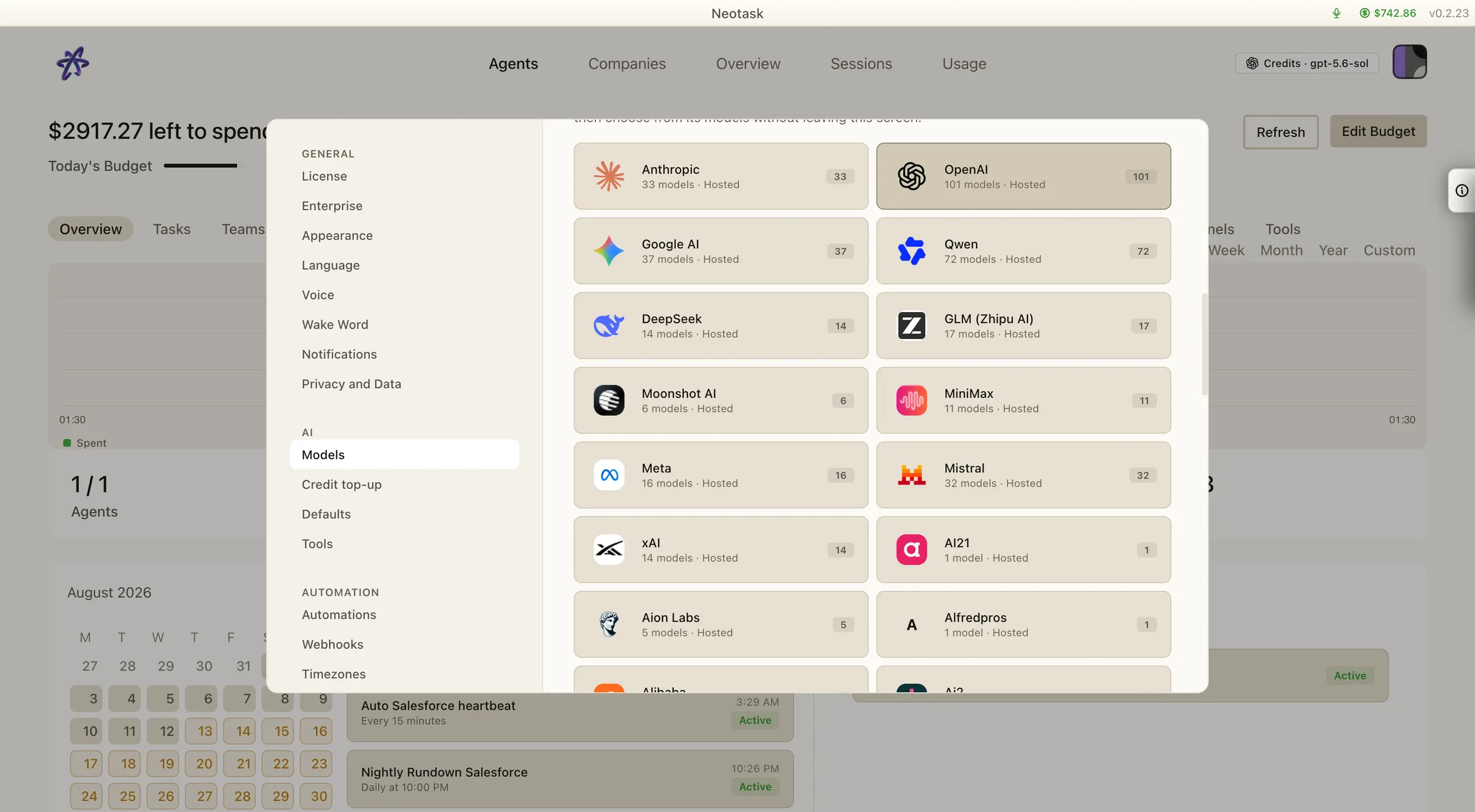Viewport: 1475px width, 812px height.
Task: Open the Defaults settings item
Action: pyautogui.click(x=404, y=514)
